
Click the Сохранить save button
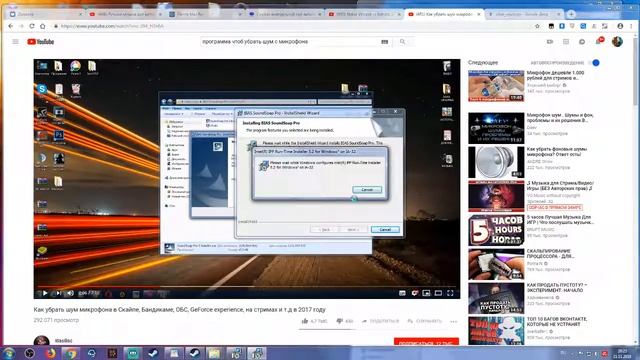pos(424,321)
